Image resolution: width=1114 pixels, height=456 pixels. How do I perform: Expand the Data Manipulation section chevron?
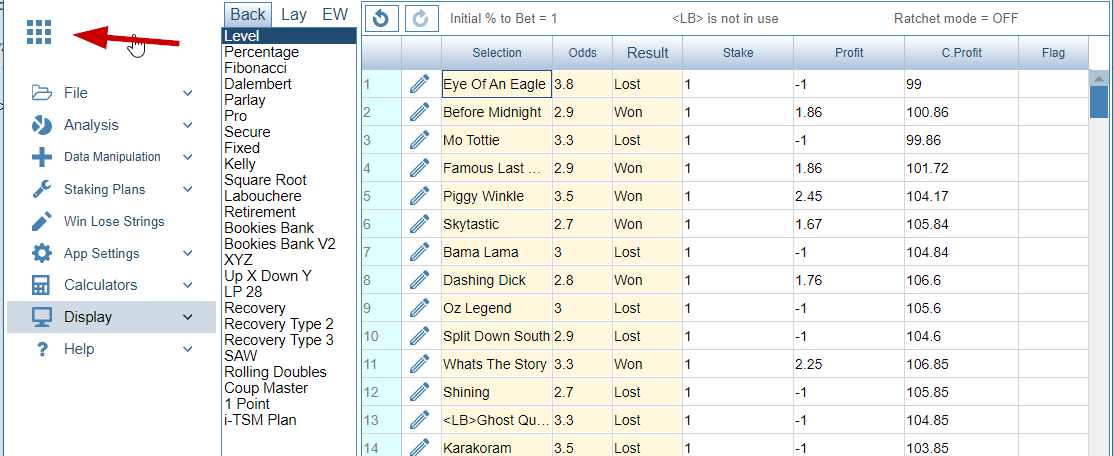pos(188,157)
